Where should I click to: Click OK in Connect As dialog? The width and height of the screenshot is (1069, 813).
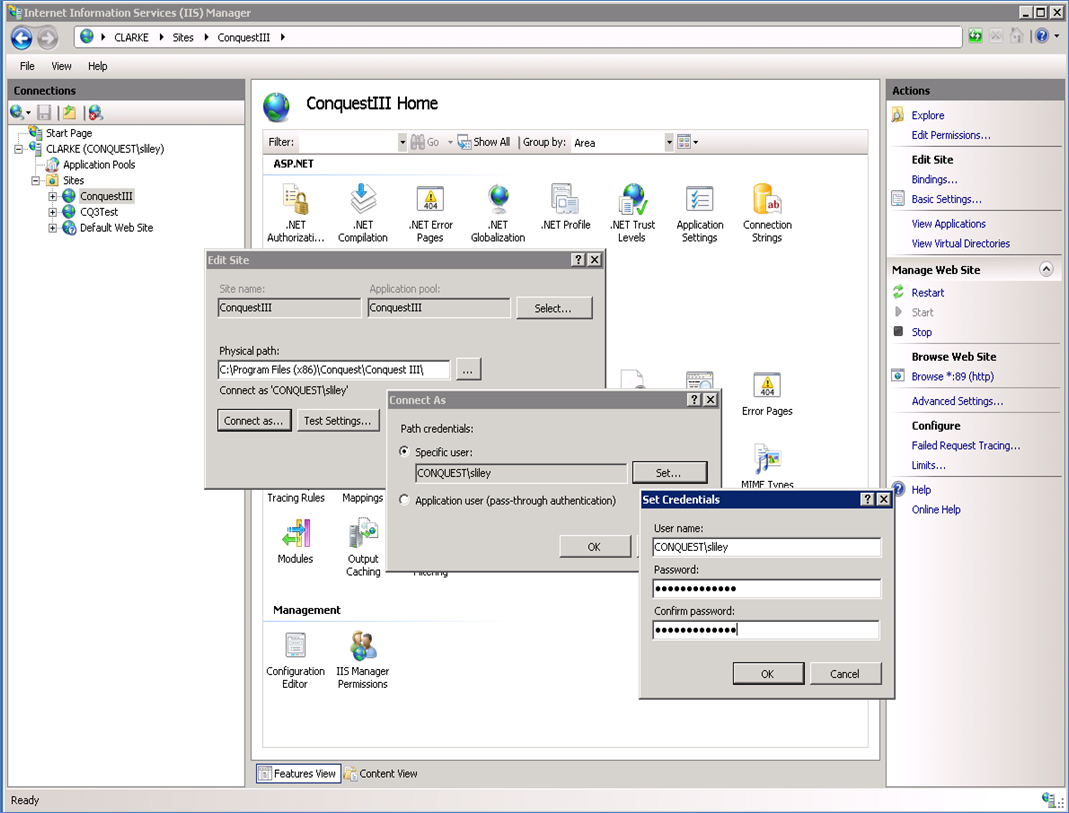tap(594, 547)
